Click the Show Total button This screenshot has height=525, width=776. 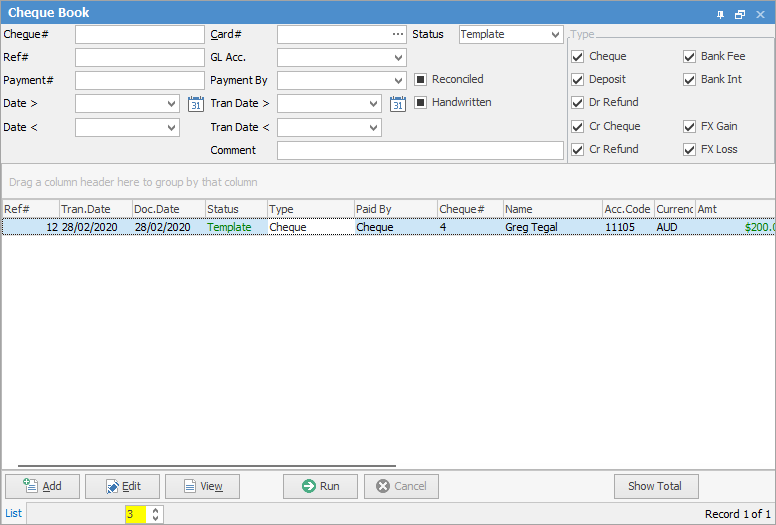pyautogui.click(x=656, y=486)
